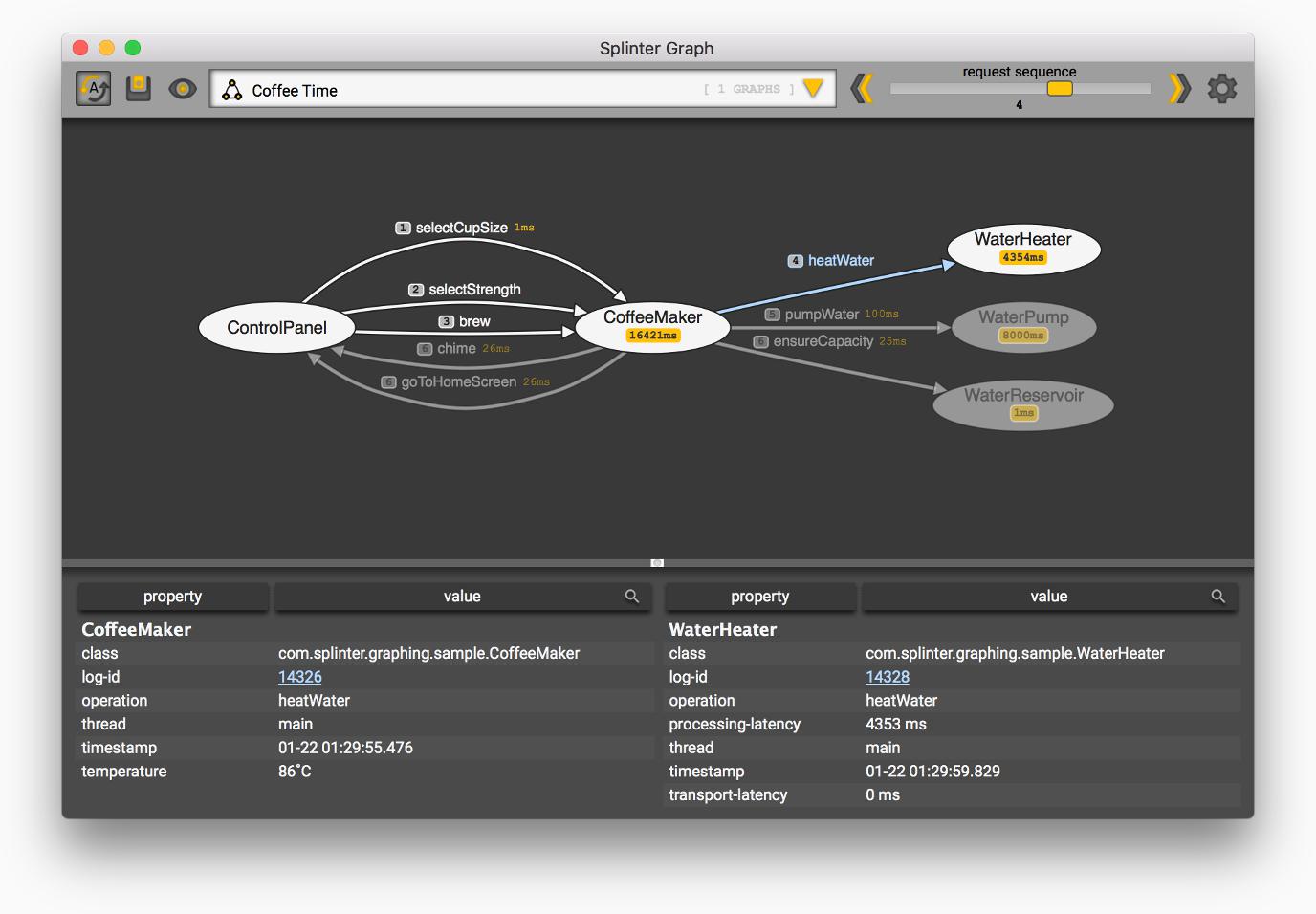The height and width of the screenshot is (914, 1316).
Task: Open log-id link 14326
Action: coord(299,677)
